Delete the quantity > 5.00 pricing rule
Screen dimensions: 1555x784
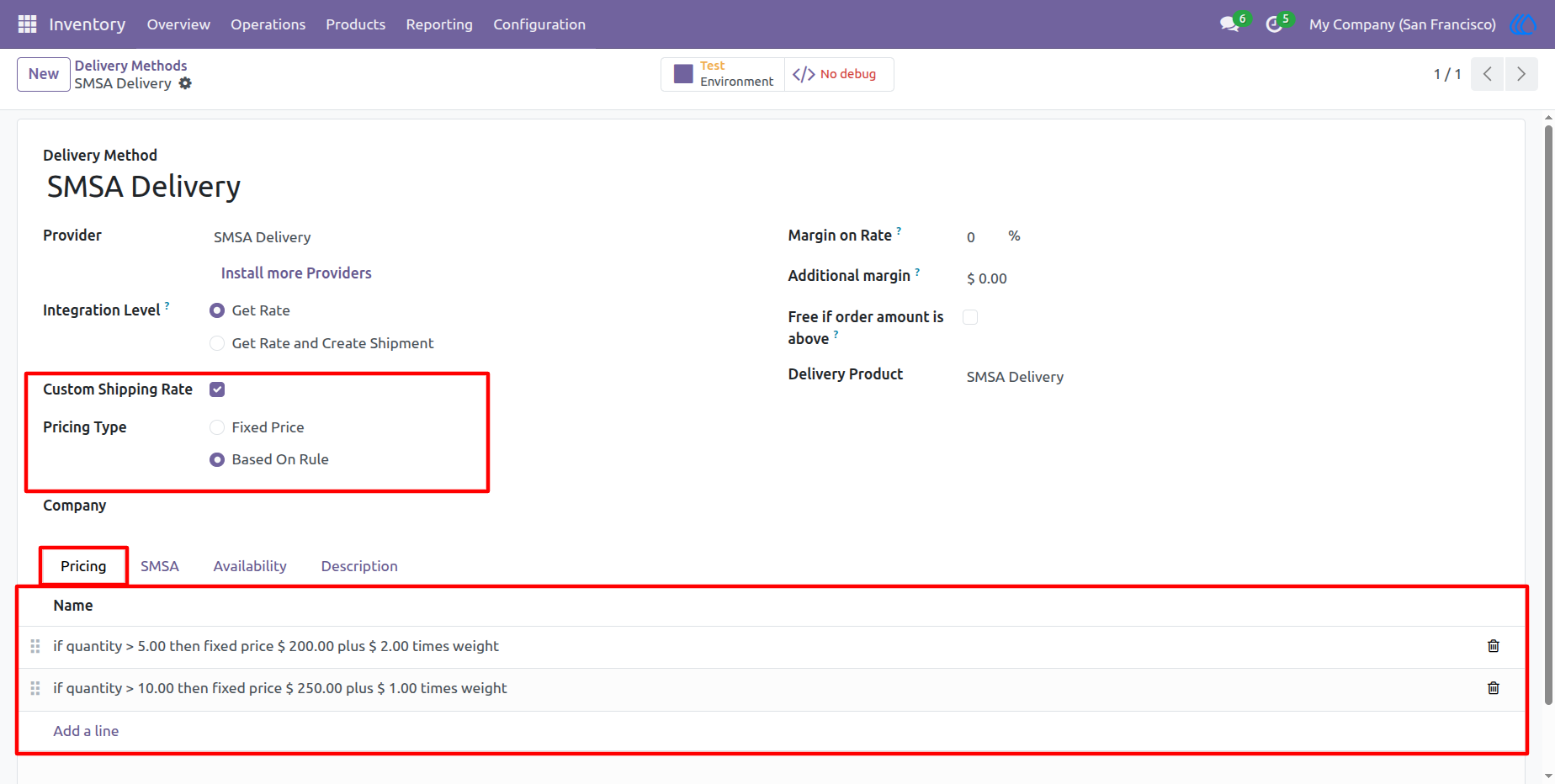coord(1494,646)
